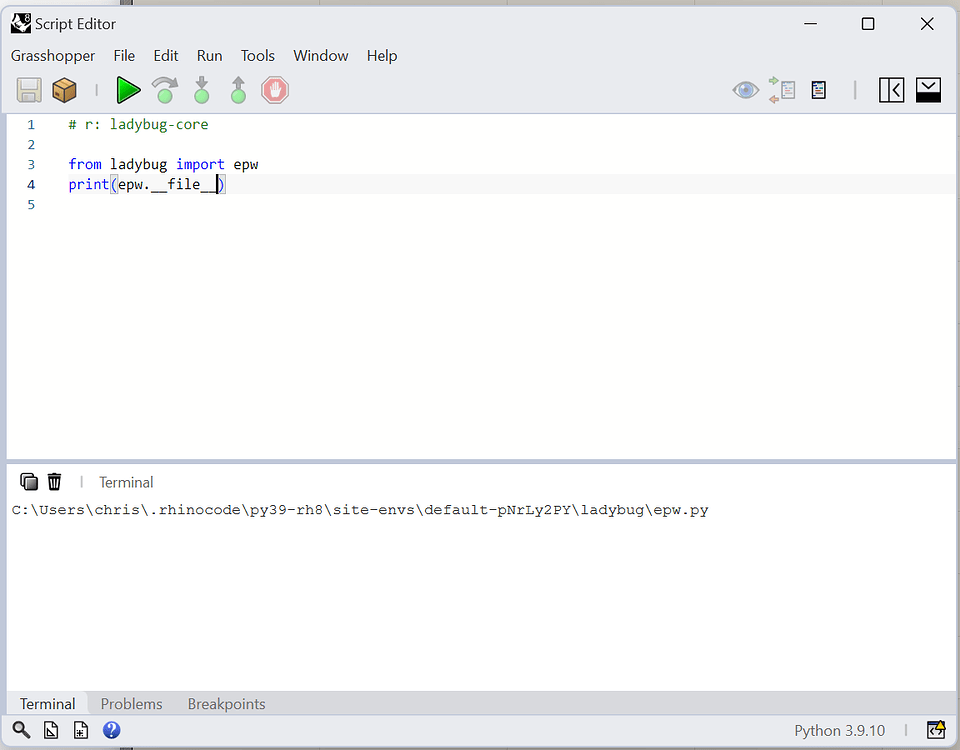The image size is (960, 750).
Task: Open the Grasshopper menu item
Action: (x=53, y=56)
